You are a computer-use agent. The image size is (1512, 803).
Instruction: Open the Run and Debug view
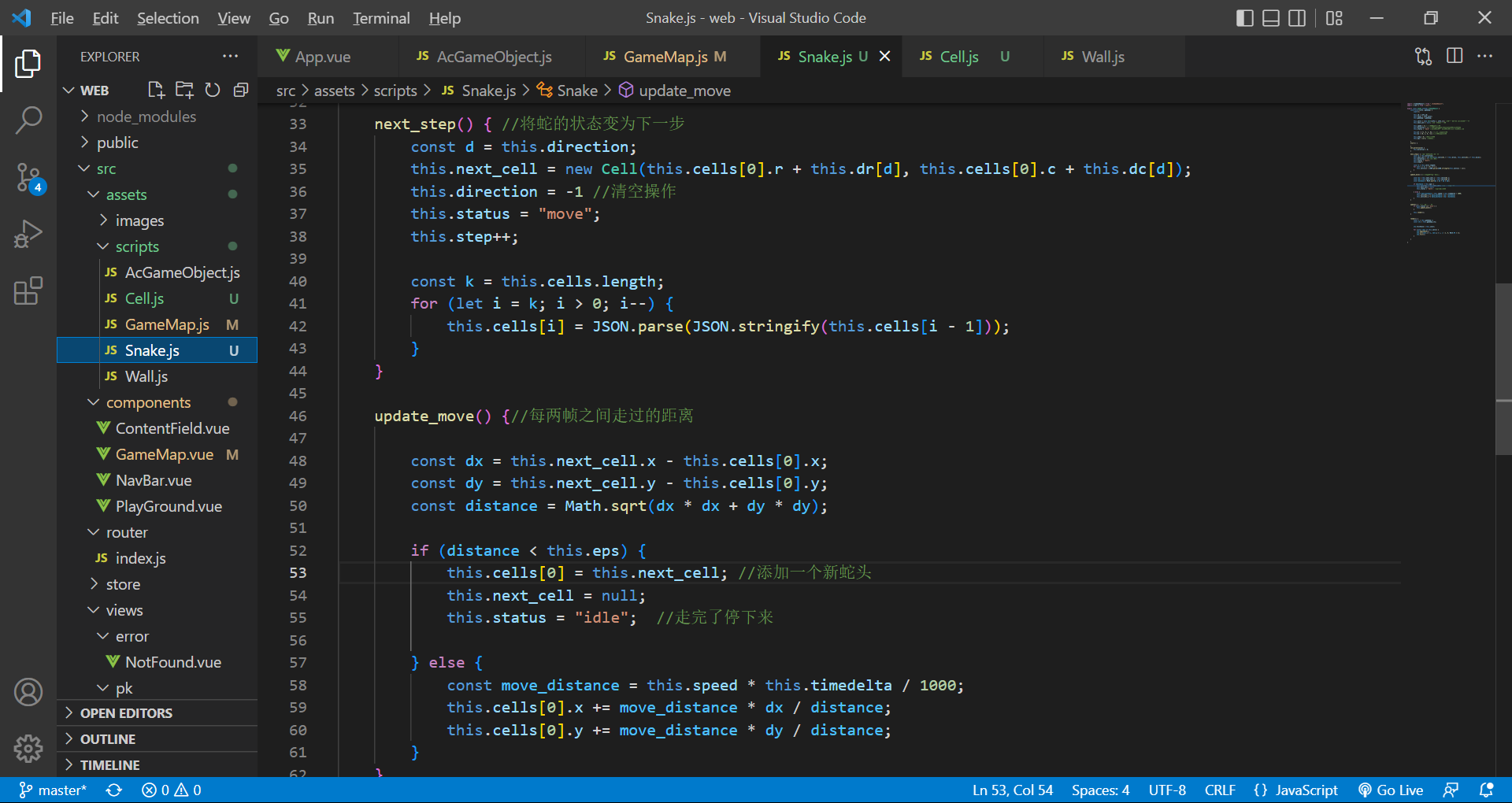(28, 234)
